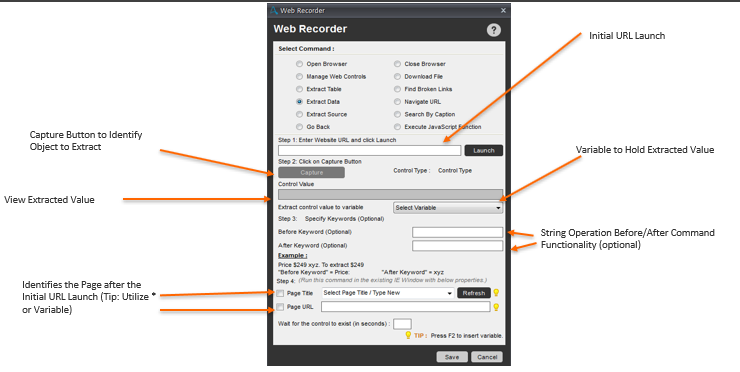
Task: Select the Go Back command
Action: pyautogui.click(x=299, y=127)
